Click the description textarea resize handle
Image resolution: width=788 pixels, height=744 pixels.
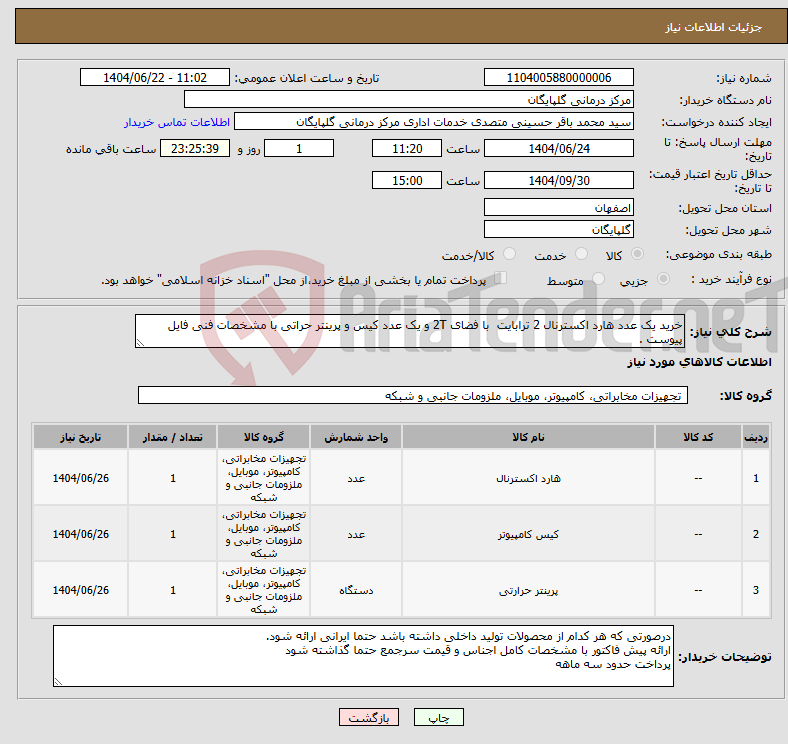140,343
